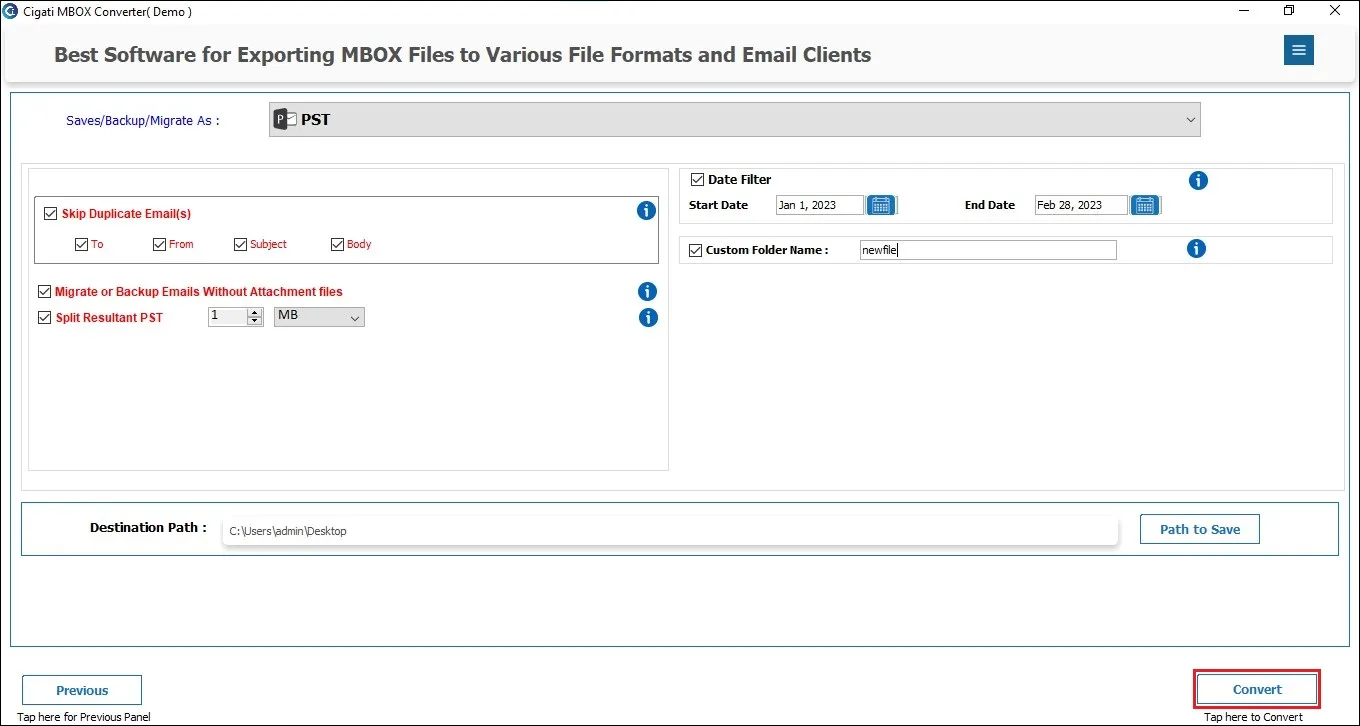The width and height of the screenshot is (1360, 726).
Task: Uncheck the Body duplicate criterion
Action: coord(337,244)
